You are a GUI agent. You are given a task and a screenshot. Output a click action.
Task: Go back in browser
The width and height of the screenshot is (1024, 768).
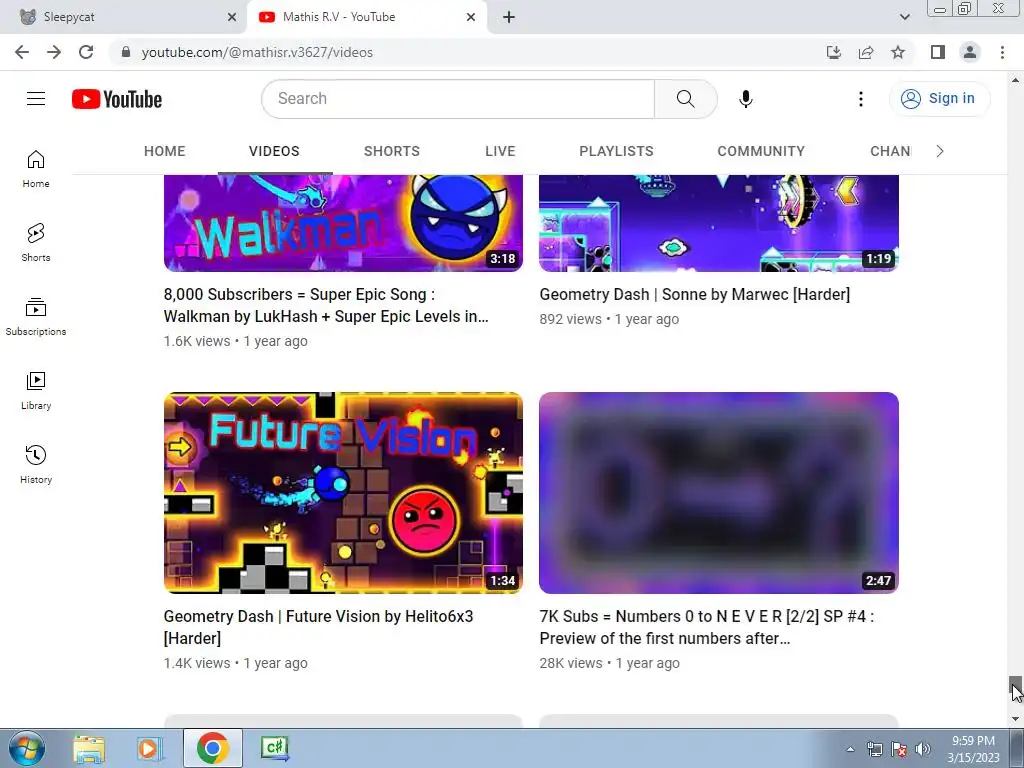tap(22, 52)
